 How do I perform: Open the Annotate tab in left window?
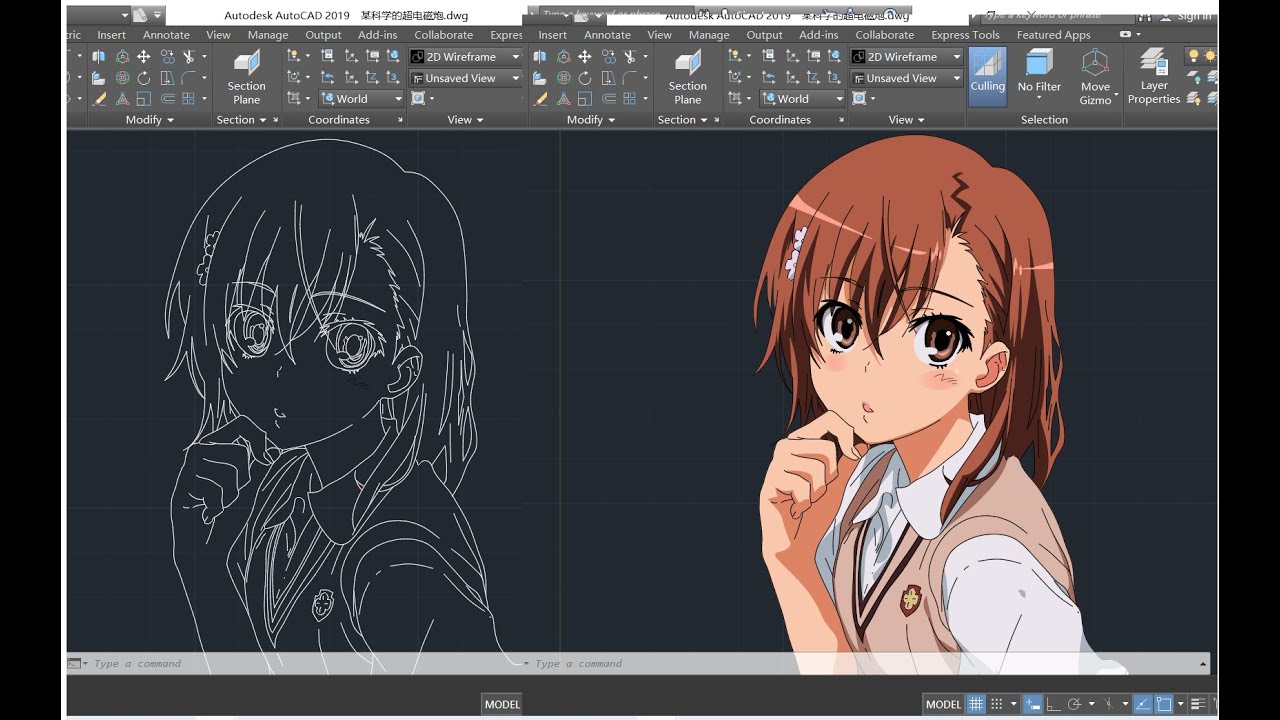(x=166, y=35)
